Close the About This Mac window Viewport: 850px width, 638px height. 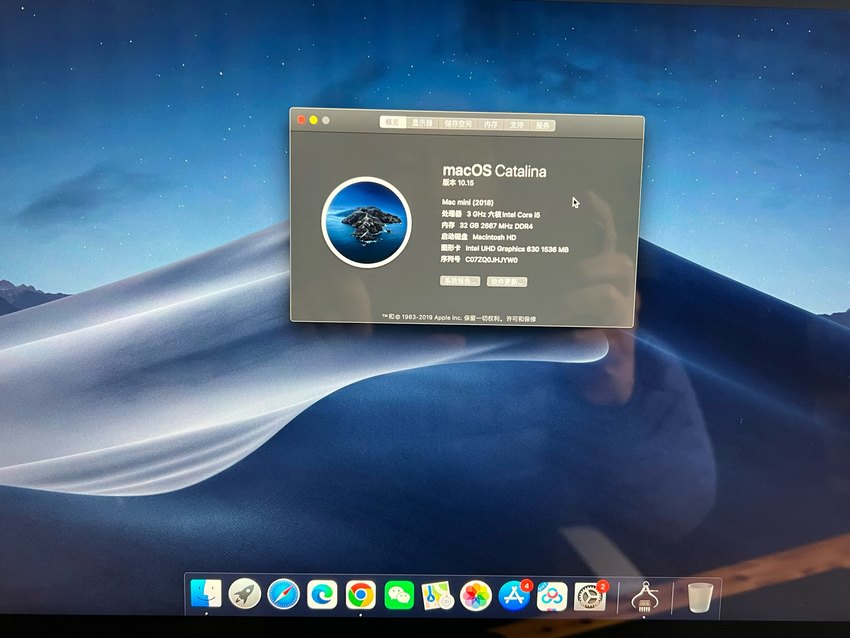(301, 119)
